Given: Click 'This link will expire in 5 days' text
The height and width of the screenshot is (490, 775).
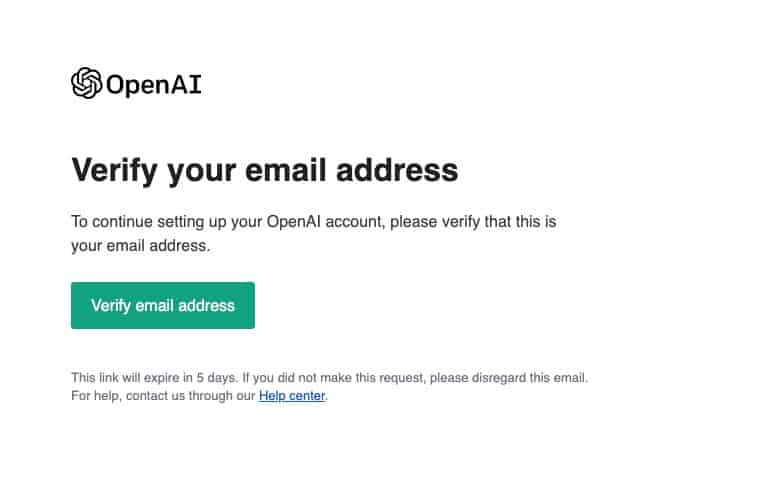Looking at the screenshot, I should [x=154, y=378].
